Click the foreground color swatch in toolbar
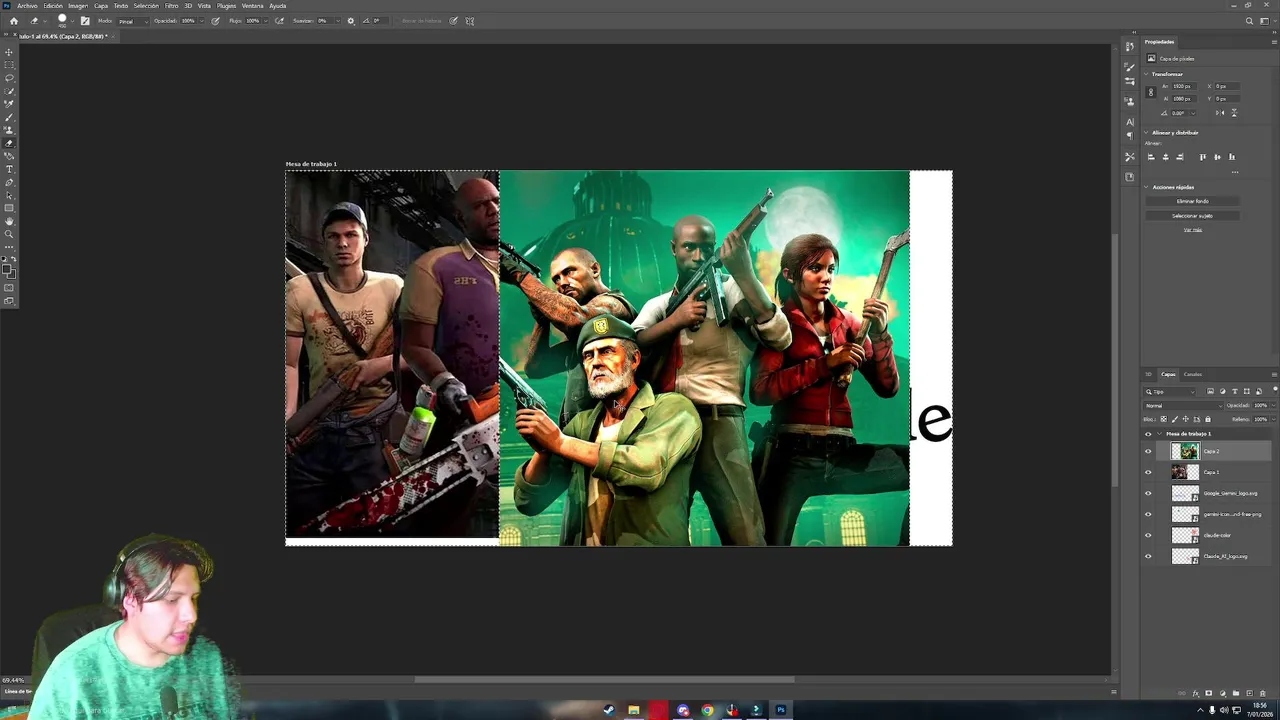 (x=7, y=267)
